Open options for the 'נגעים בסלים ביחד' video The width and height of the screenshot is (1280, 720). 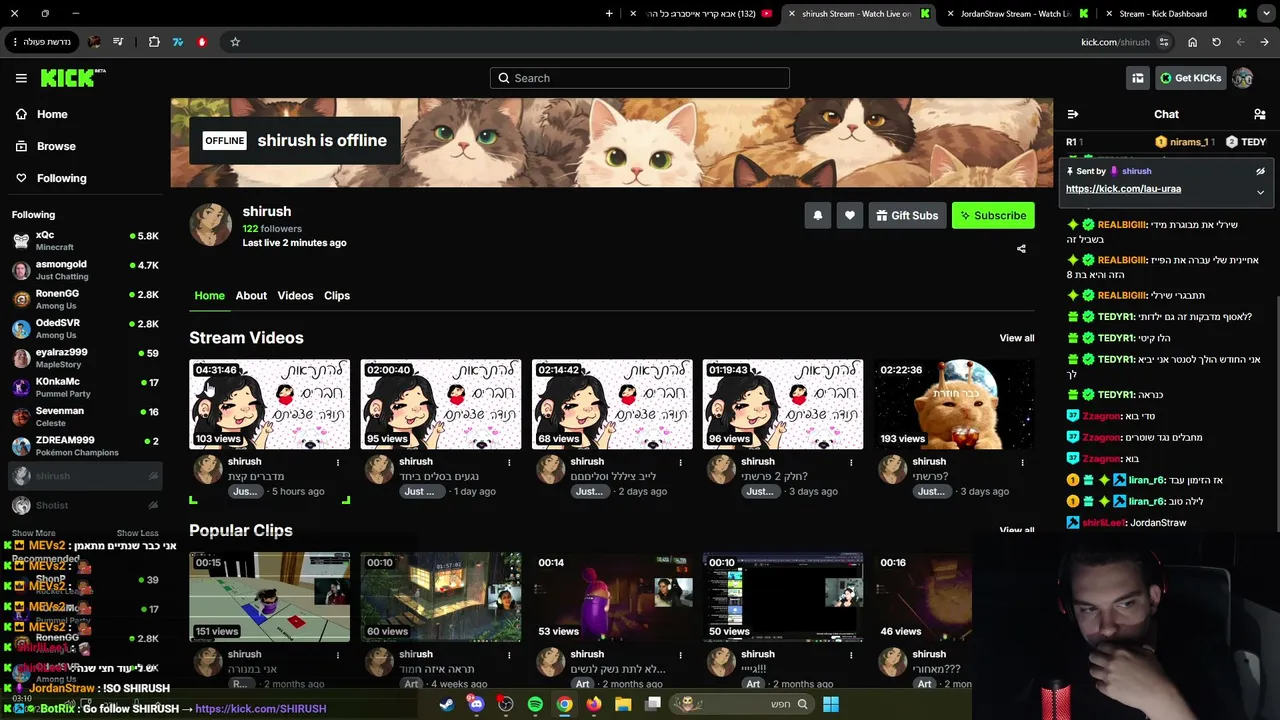click(509, 462)
